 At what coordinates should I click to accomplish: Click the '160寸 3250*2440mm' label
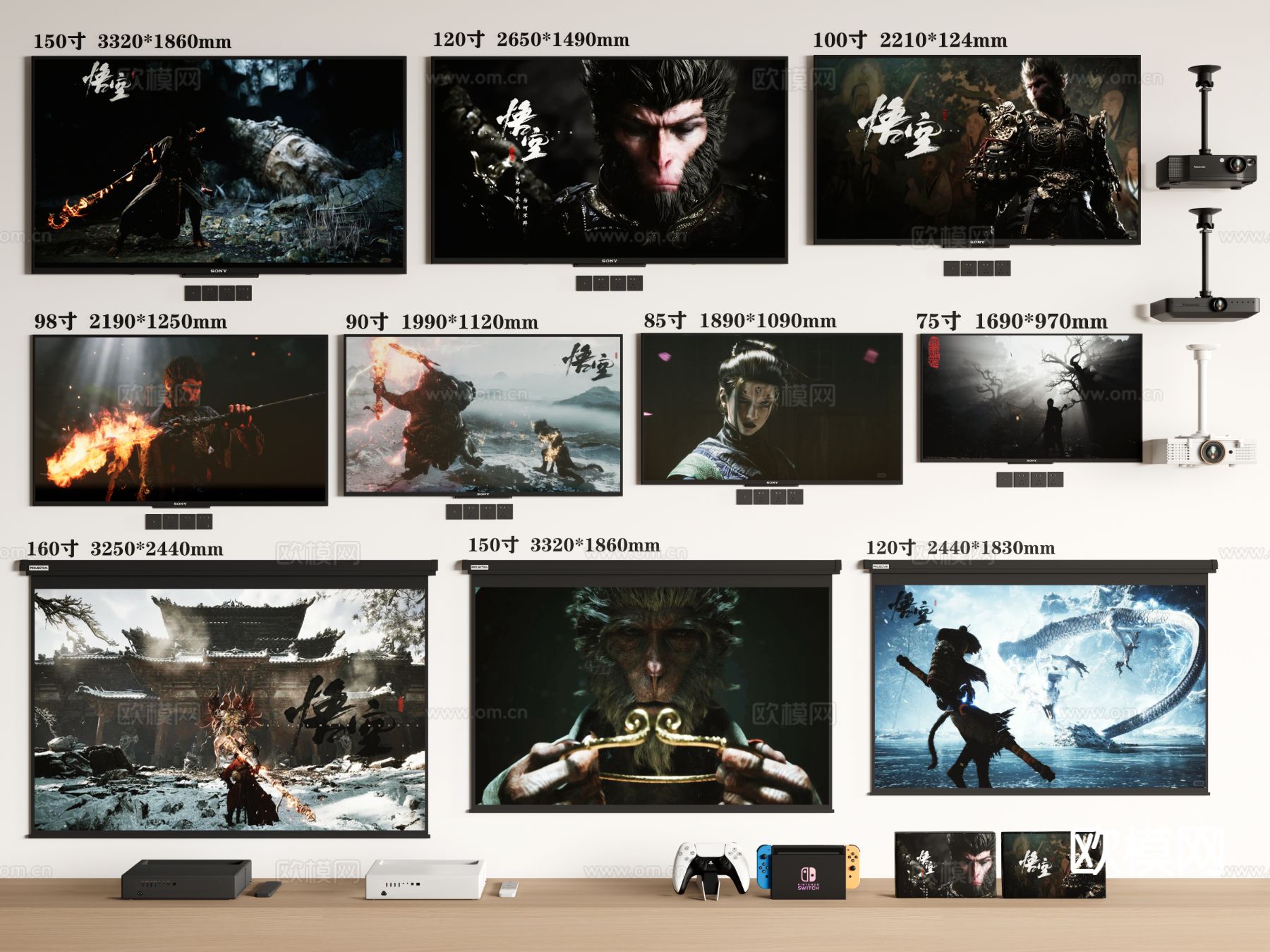(x=125, y=549)
